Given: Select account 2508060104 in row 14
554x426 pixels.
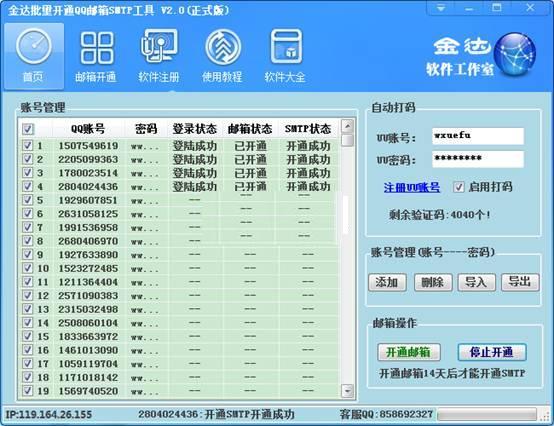Looking at the screenshot, I should pyautogui.click(x=88, y=323).
